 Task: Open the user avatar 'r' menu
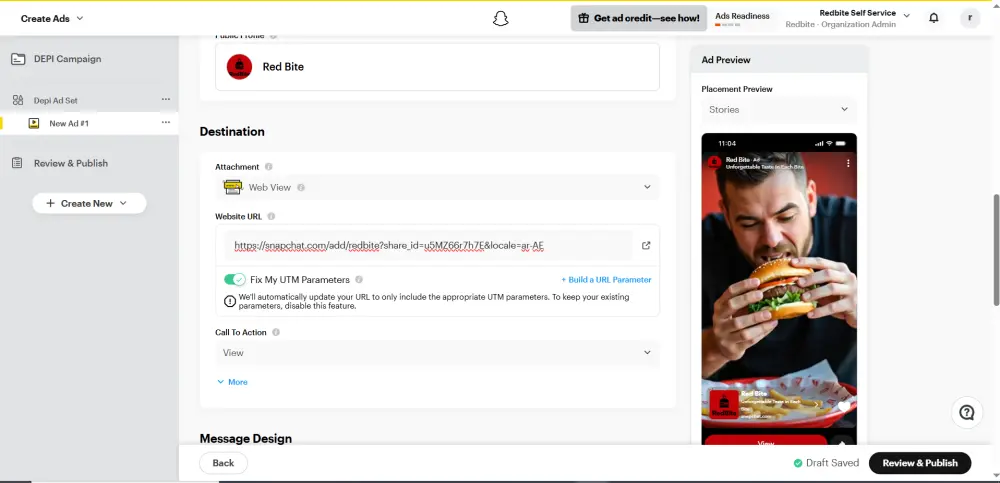click(x=970, y=18)
